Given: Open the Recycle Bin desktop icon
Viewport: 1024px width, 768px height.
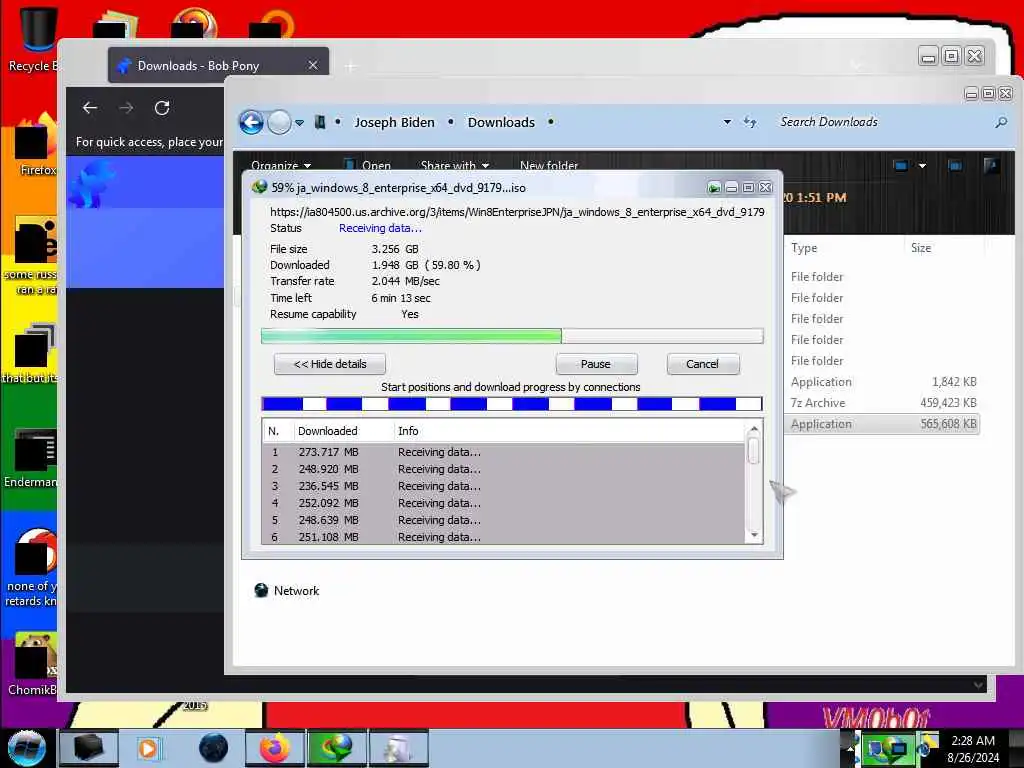Looking at the screenshot, I should tap(33, 39).
